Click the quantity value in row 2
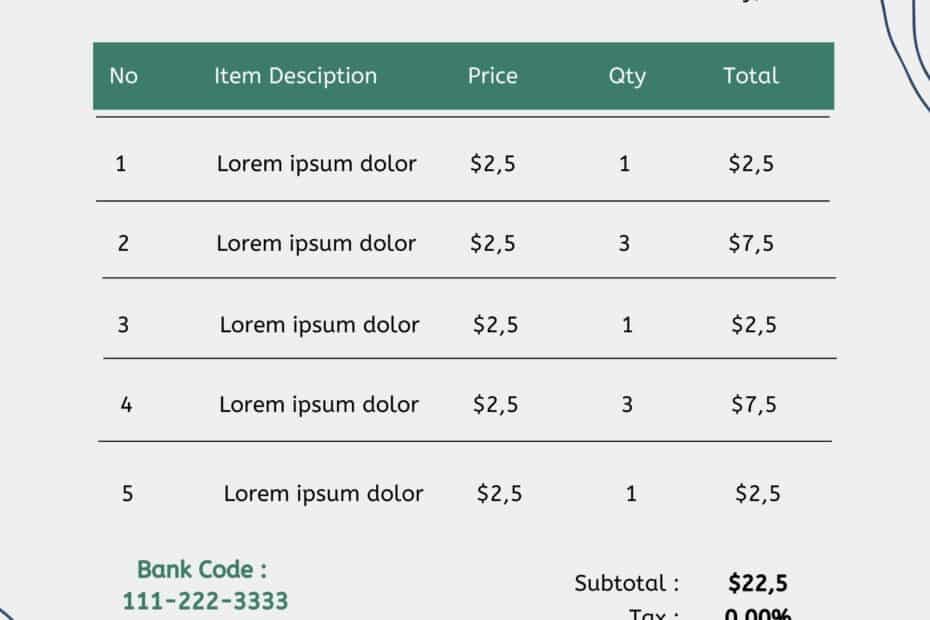Screen dimensions: 930x620 pyautogui.click(x=624, y=243)
